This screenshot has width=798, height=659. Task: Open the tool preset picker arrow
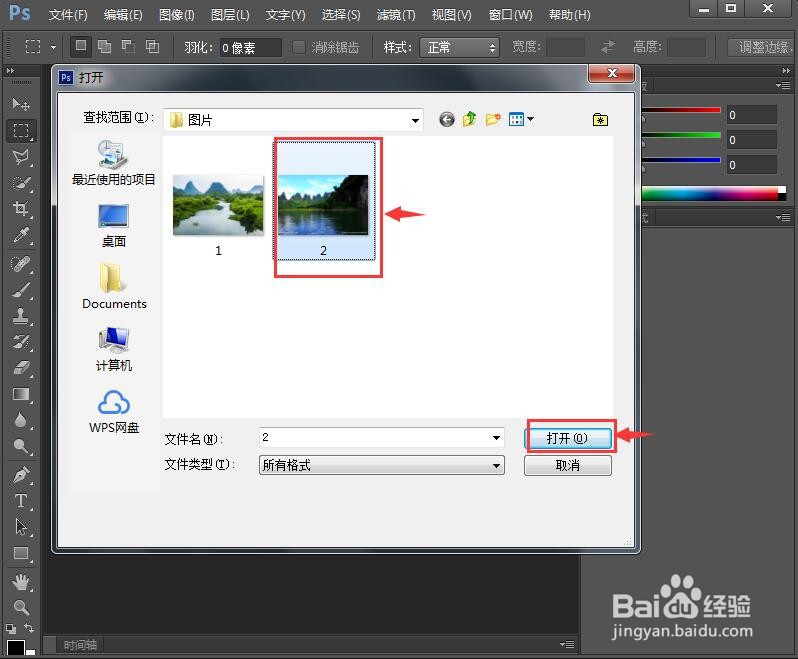[53, 47]
